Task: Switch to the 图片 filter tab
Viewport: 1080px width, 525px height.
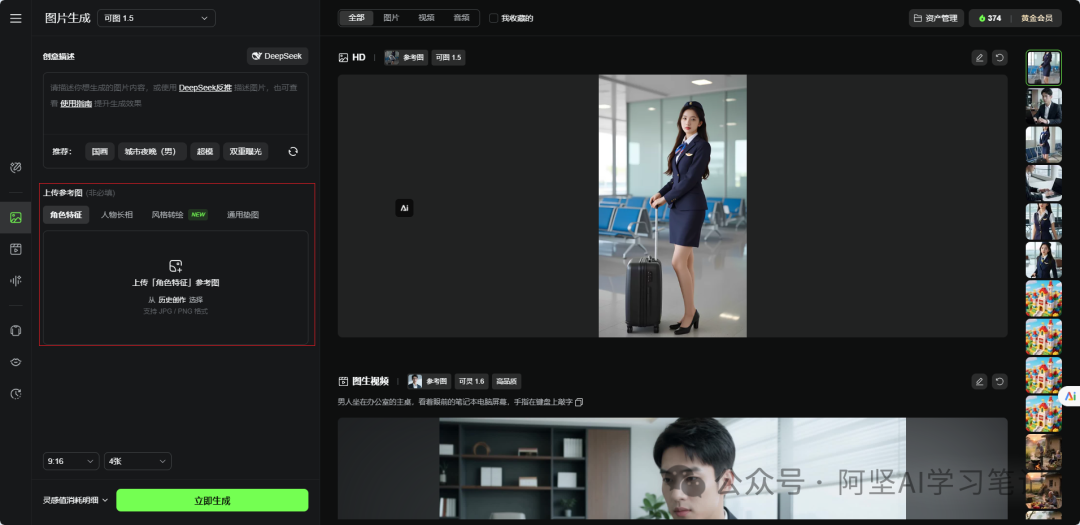Action: pos(391,18)
